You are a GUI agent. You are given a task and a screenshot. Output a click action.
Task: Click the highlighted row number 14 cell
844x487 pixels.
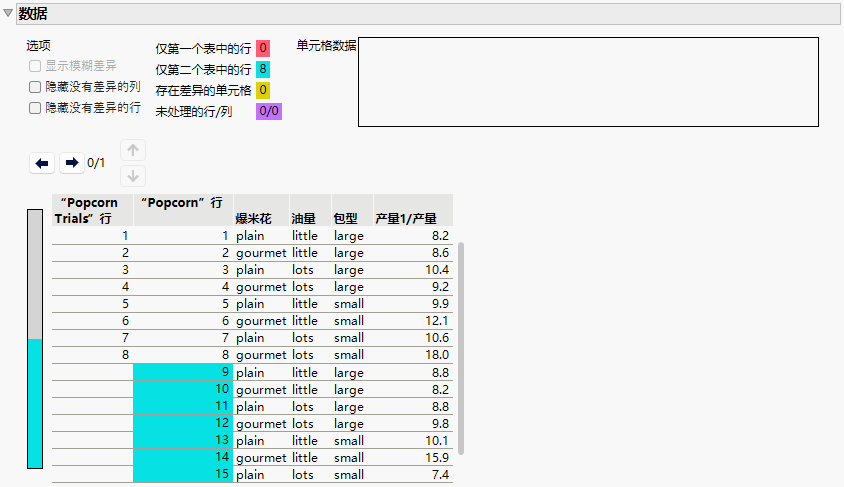tap(183, 457)
